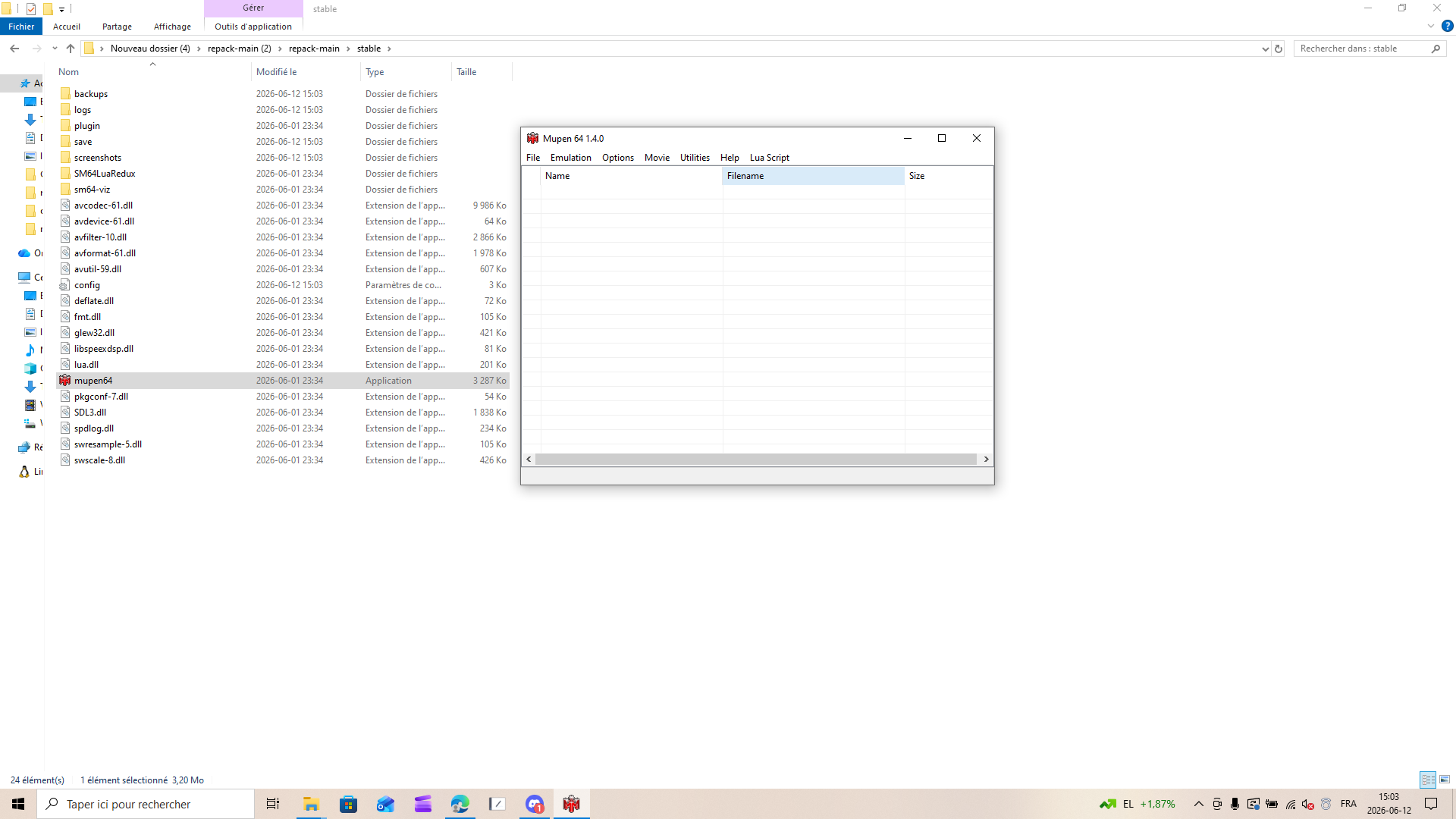Open the File menu in Mupen 64
Screen dimensions: 1456x819
(533, 158)
